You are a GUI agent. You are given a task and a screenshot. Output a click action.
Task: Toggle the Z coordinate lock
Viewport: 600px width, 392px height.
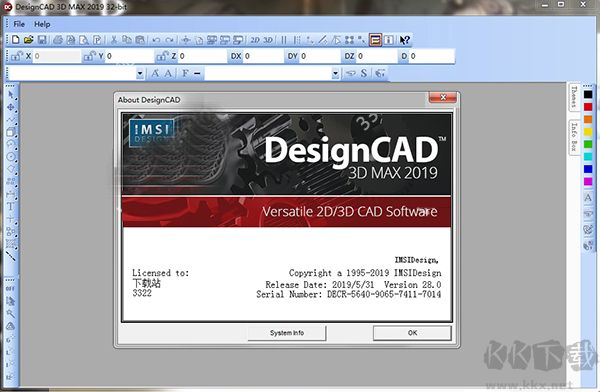click(x=162, y=56)
